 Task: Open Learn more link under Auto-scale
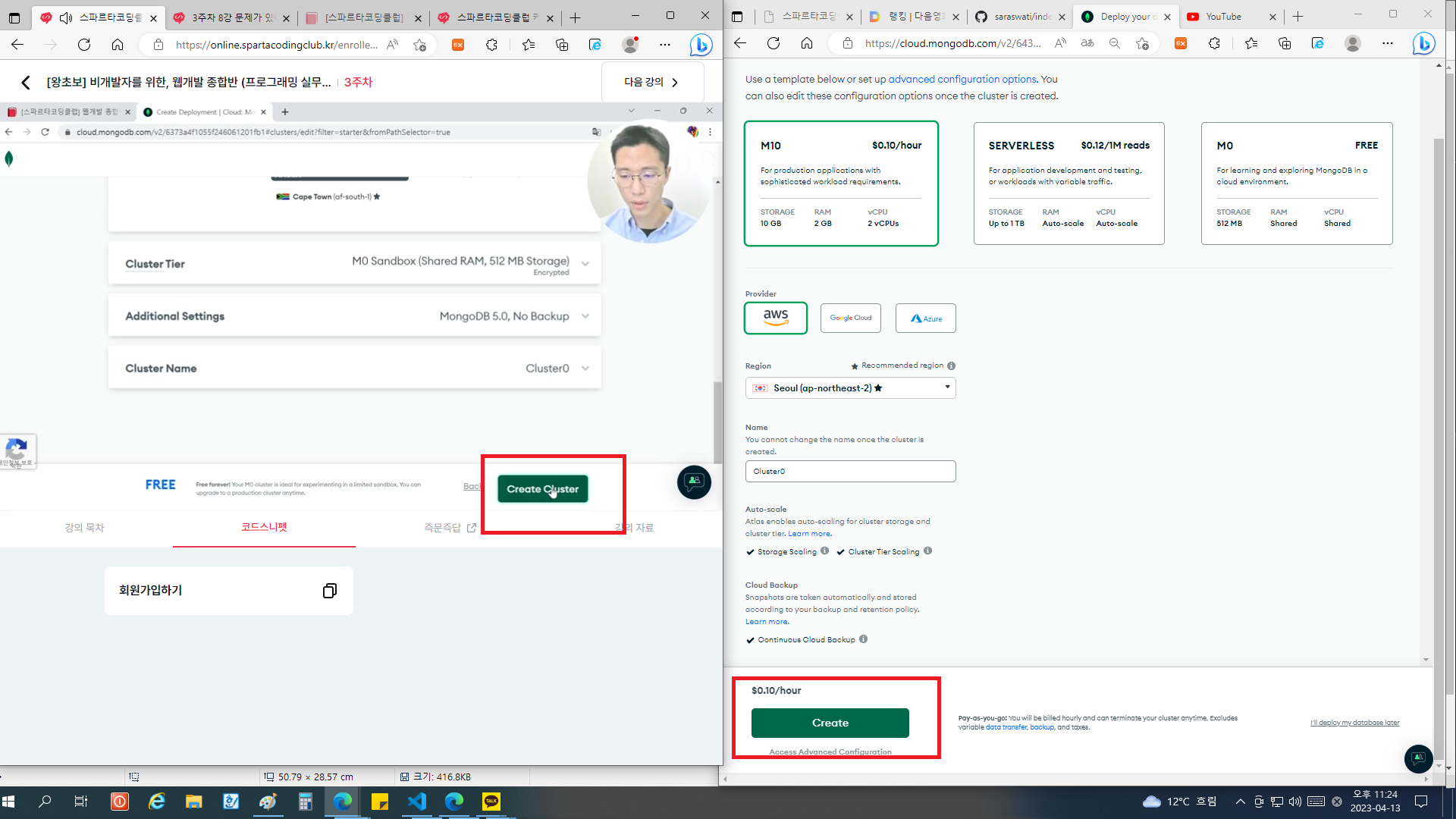click(x=809, y=534)
